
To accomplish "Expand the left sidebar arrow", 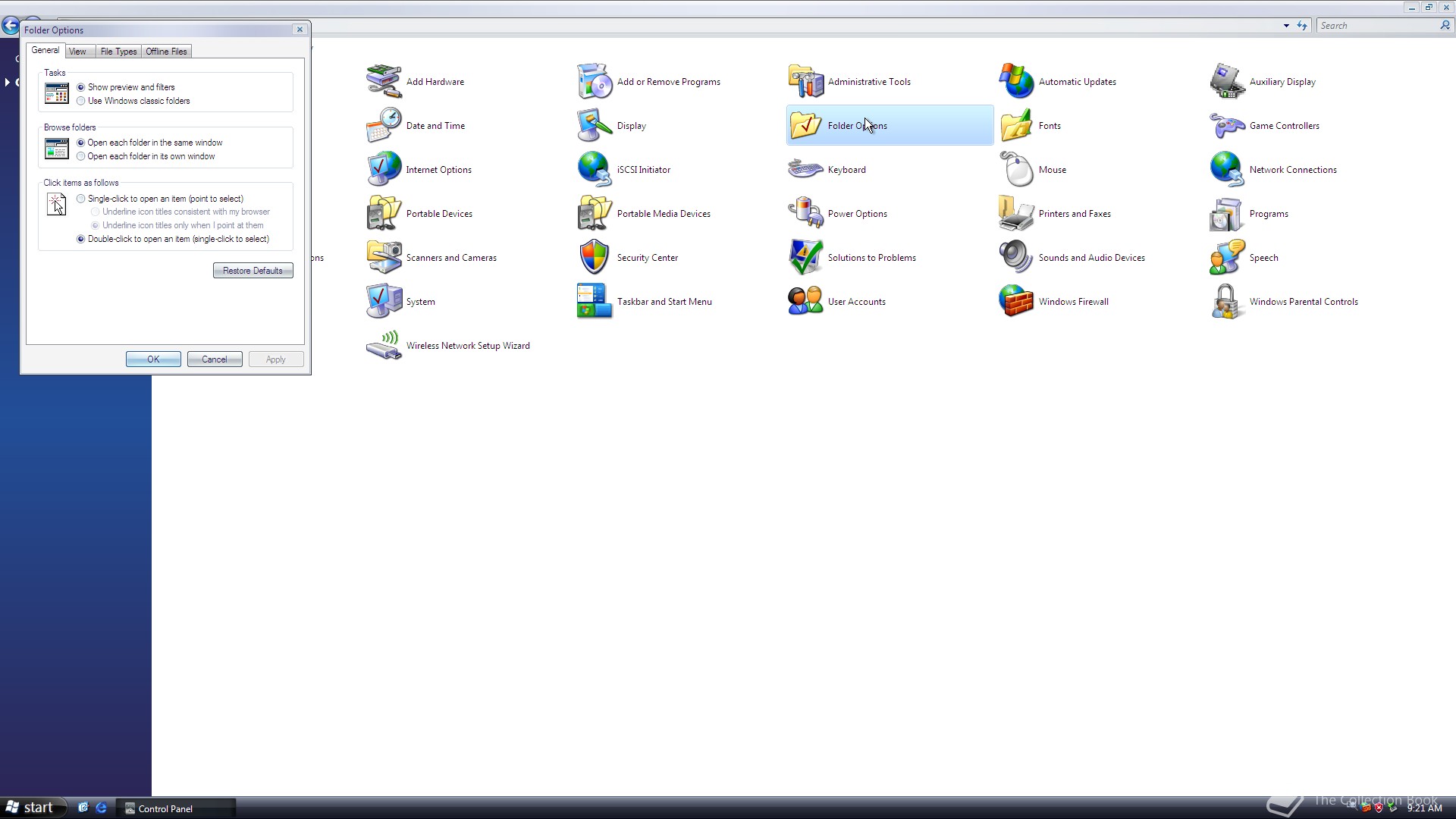I will click(7, 82).
